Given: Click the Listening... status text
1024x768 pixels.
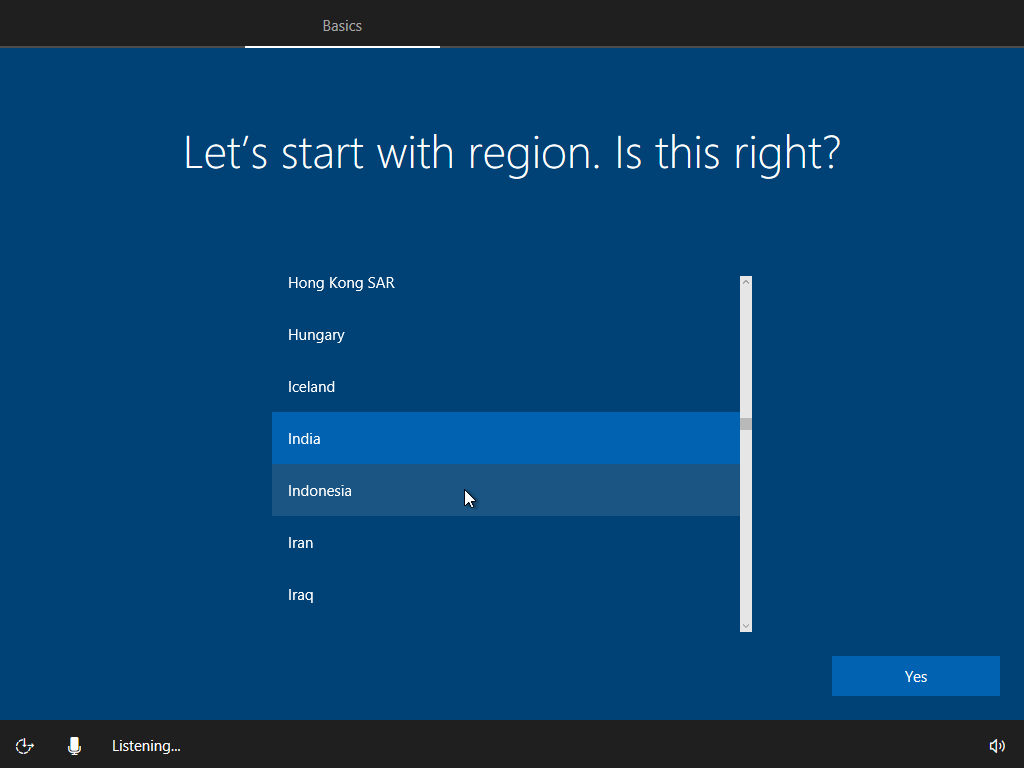Looking at the screenshot, I should (x=146, y=746).
